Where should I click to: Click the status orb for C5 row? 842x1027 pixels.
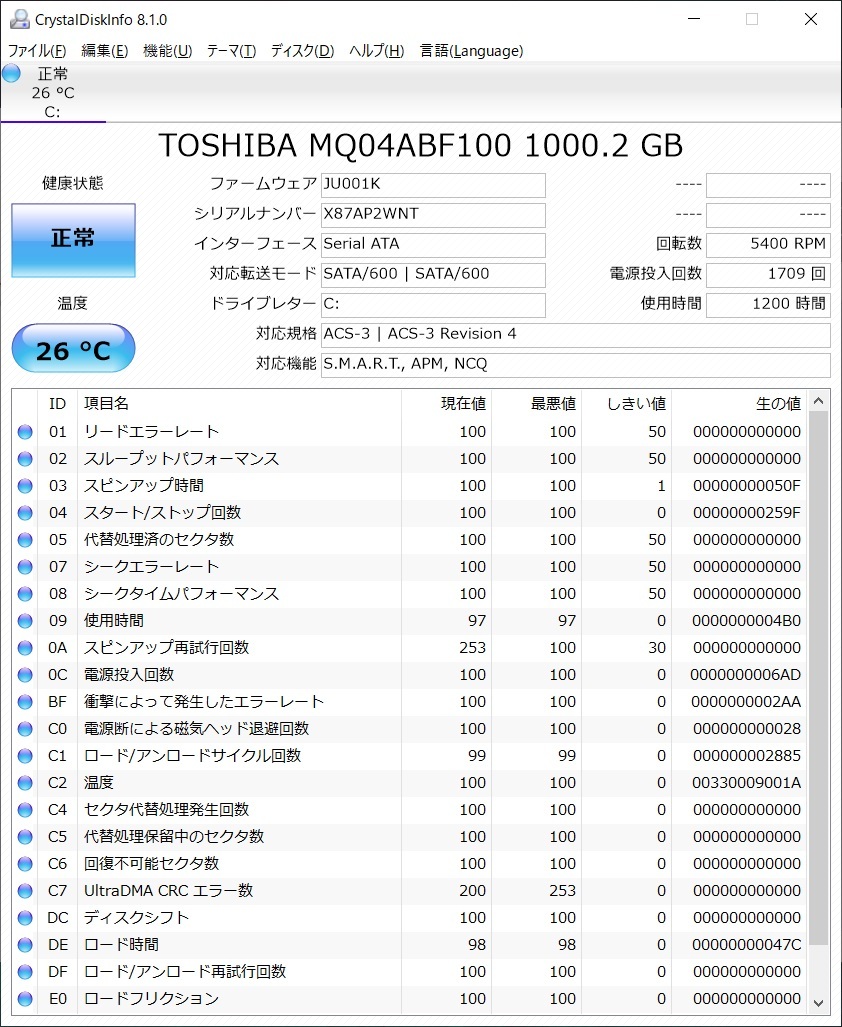click(x=25, y=837)
